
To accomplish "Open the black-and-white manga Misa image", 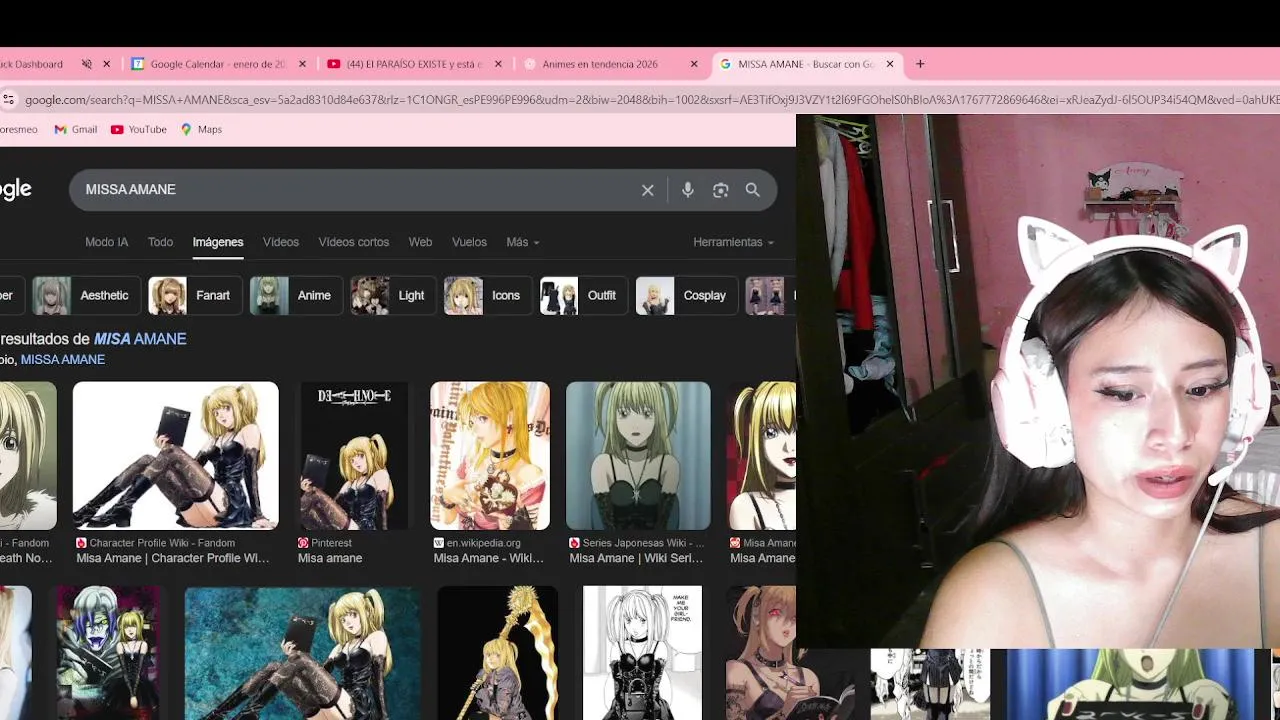I will click(642, 653).
